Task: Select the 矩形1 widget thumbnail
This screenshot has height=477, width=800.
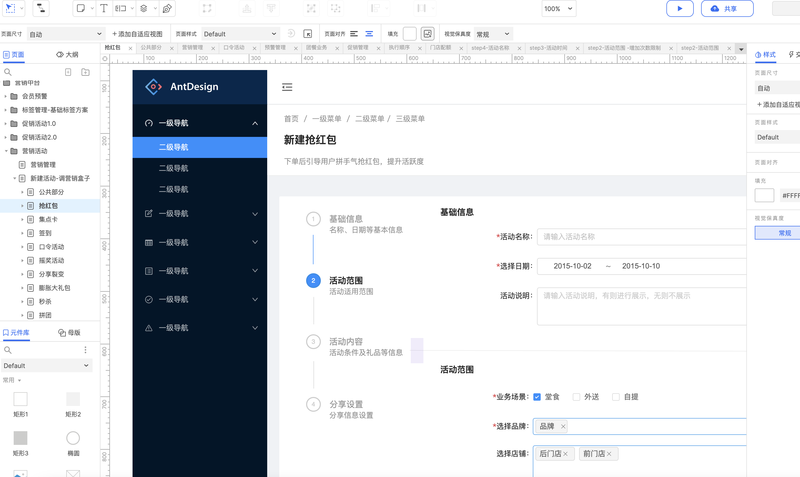Action: [20, 399]
